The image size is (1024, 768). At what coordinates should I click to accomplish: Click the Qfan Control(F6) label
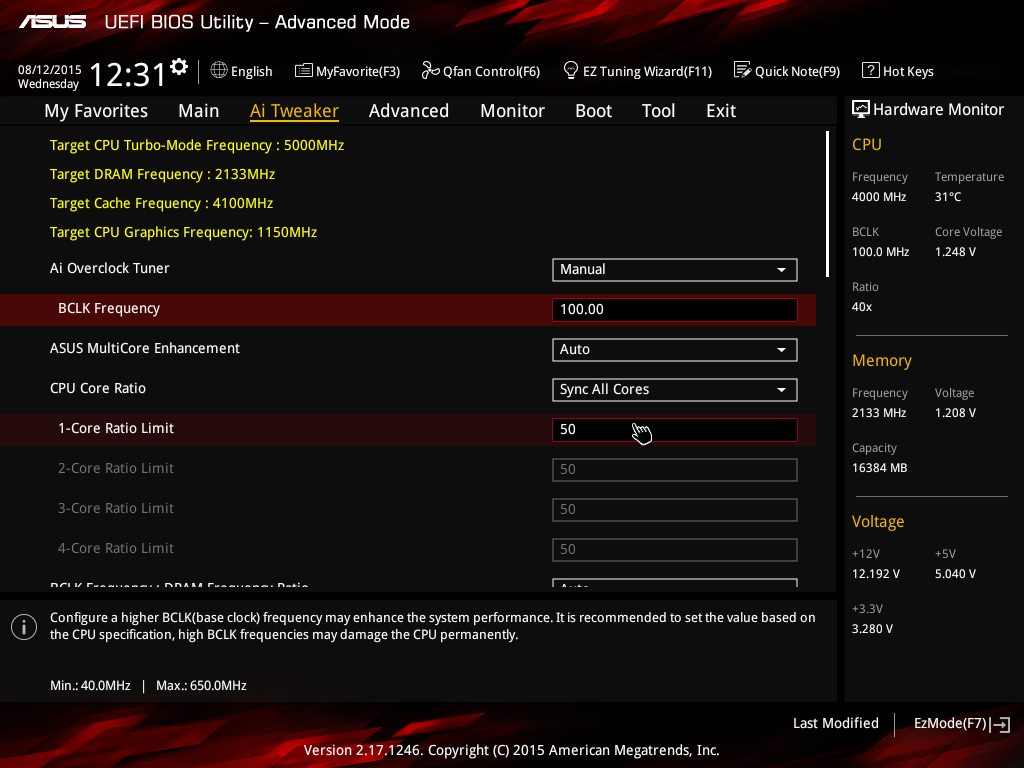point(492,71)
